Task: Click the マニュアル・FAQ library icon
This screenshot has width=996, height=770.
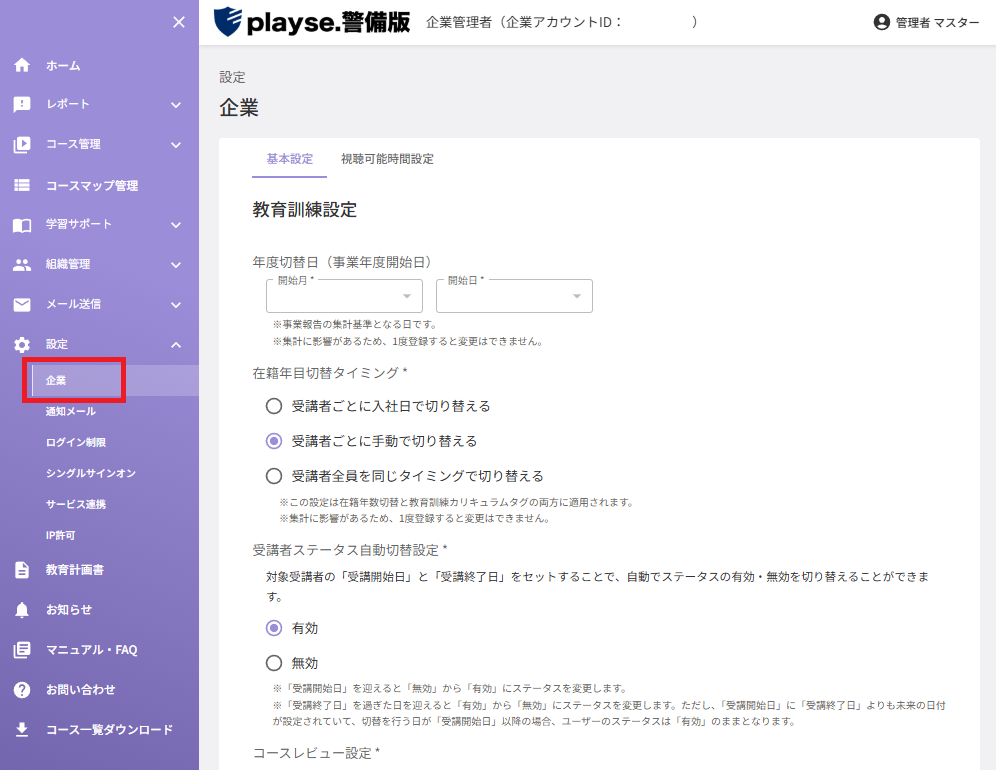Action: [x=22, y=650]
